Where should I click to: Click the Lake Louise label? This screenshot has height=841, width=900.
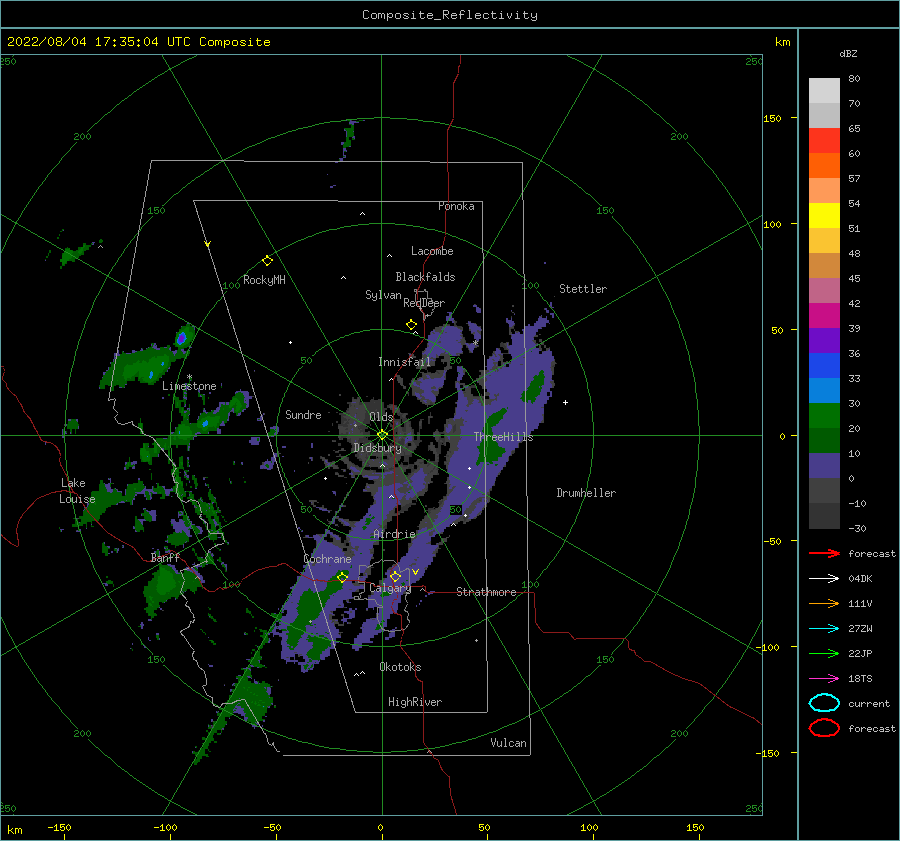pos(77,491)
